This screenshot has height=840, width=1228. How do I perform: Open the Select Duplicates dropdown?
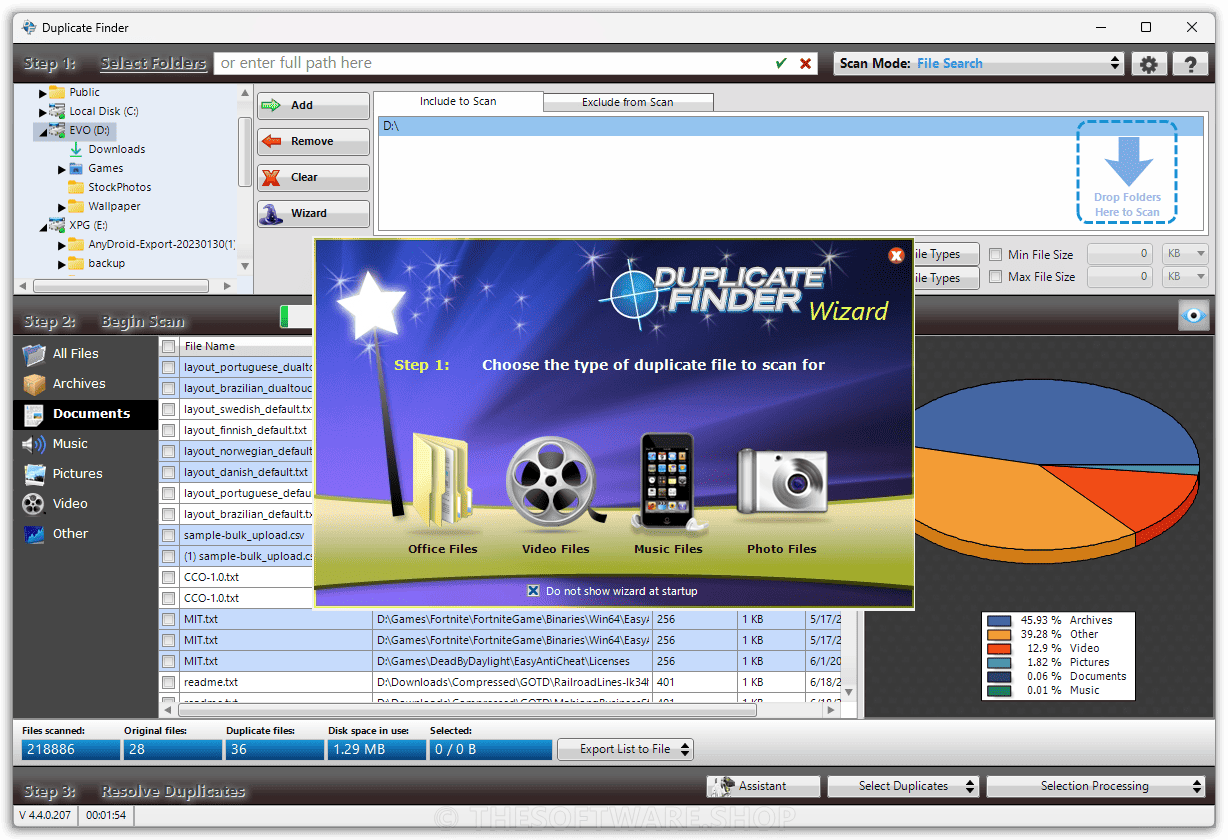point(903,786)
